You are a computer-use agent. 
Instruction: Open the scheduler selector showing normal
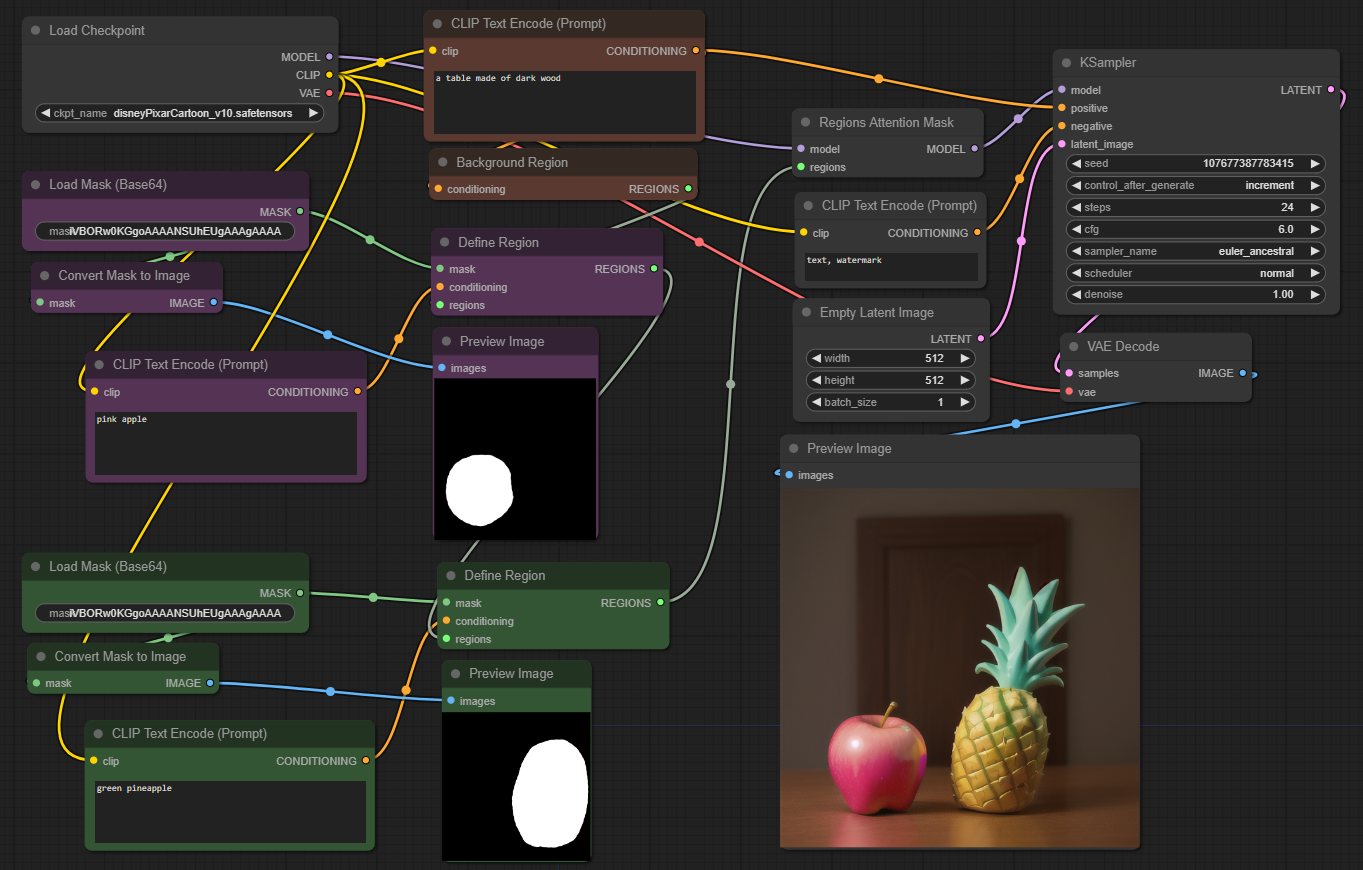[x=1195, y=273]
